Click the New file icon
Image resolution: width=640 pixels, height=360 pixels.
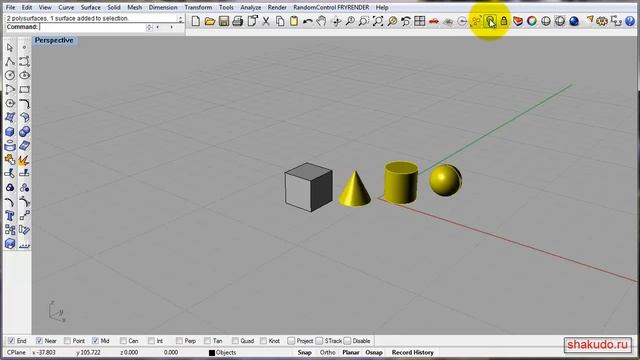(x=196, y=21)
